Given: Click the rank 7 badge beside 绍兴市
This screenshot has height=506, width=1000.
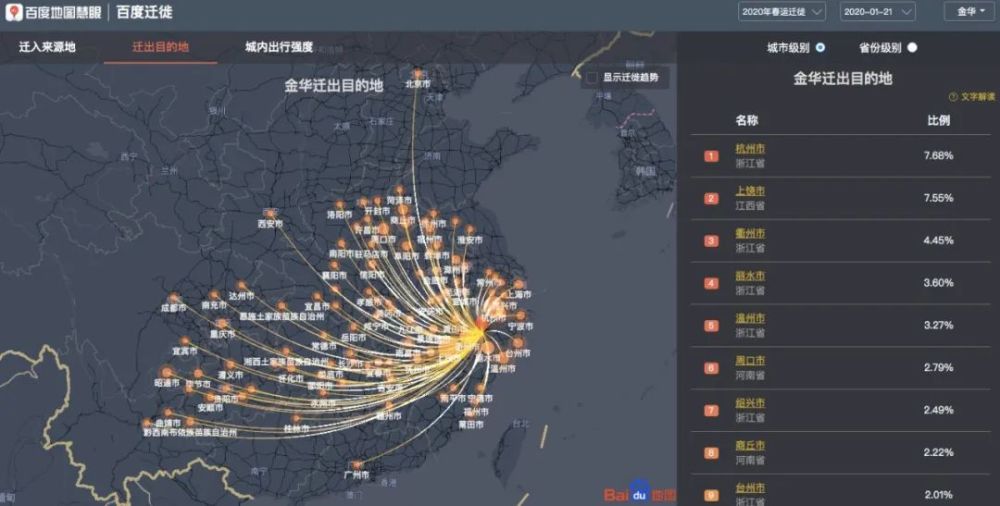Looking at the screenshot, I should tap(711, 410).
